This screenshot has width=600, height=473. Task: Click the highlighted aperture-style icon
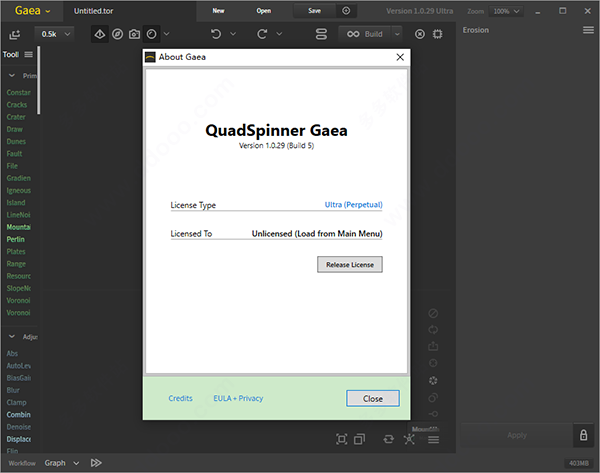(x=433, y=380)
